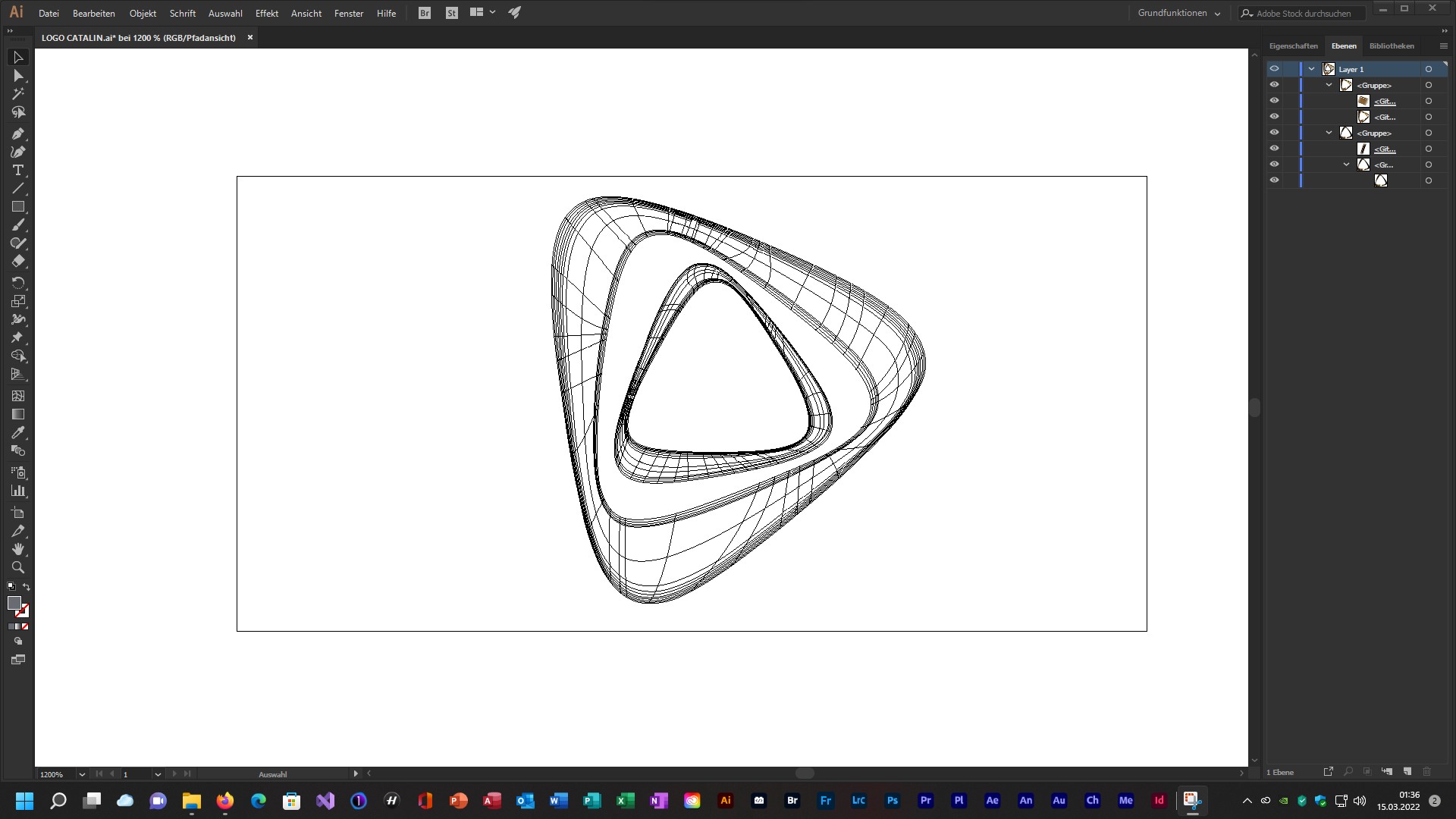Select the Eyedropper tool
1456x819 pixels.
pos(18,433)
